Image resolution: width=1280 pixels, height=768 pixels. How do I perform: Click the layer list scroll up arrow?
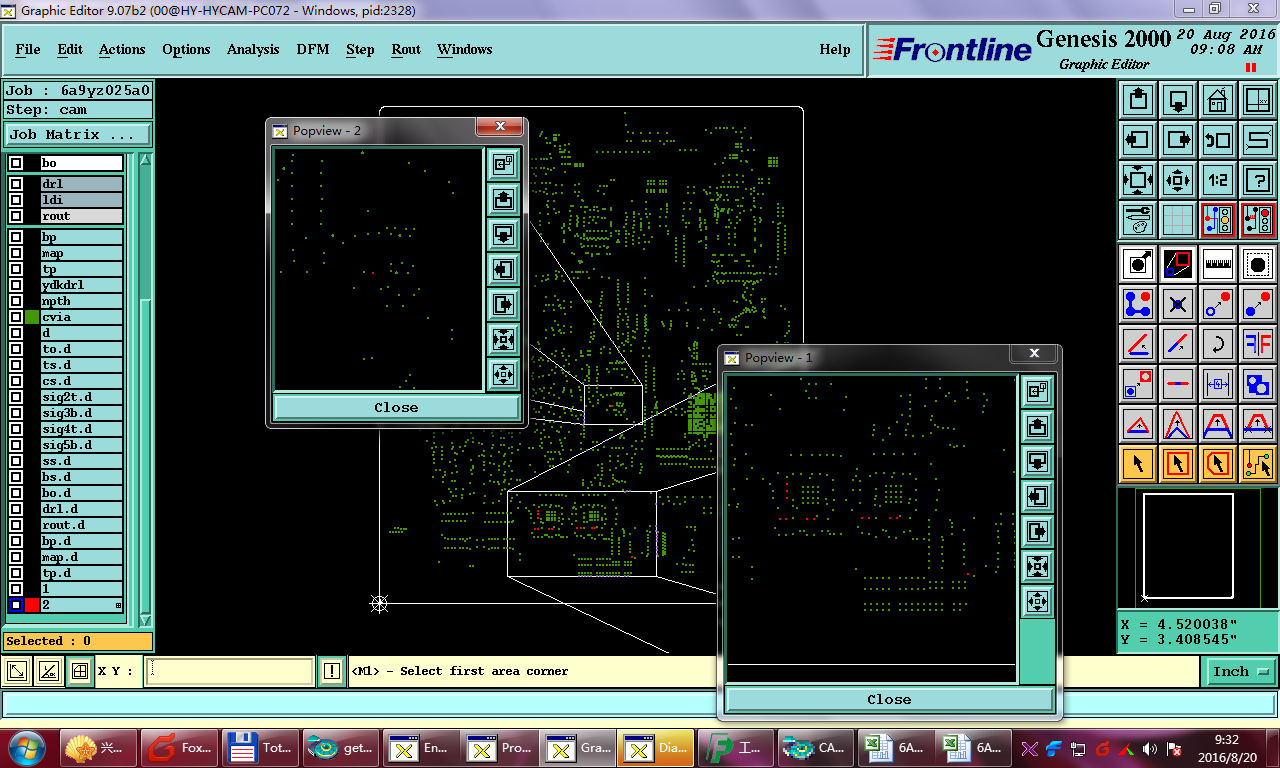coord(145,161)
